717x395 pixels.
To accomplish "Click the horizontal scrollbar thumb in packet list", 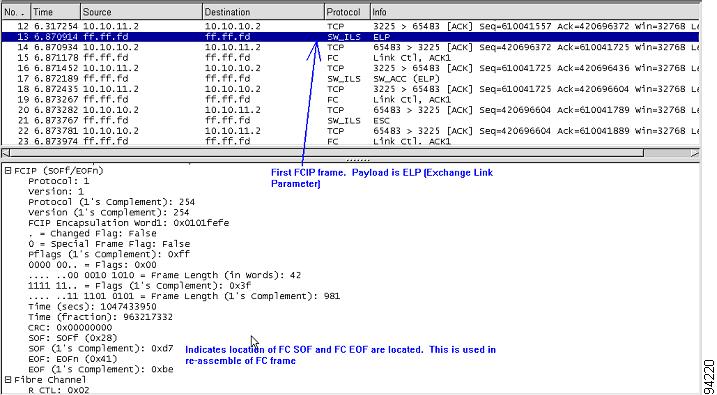I will (326, 153).
